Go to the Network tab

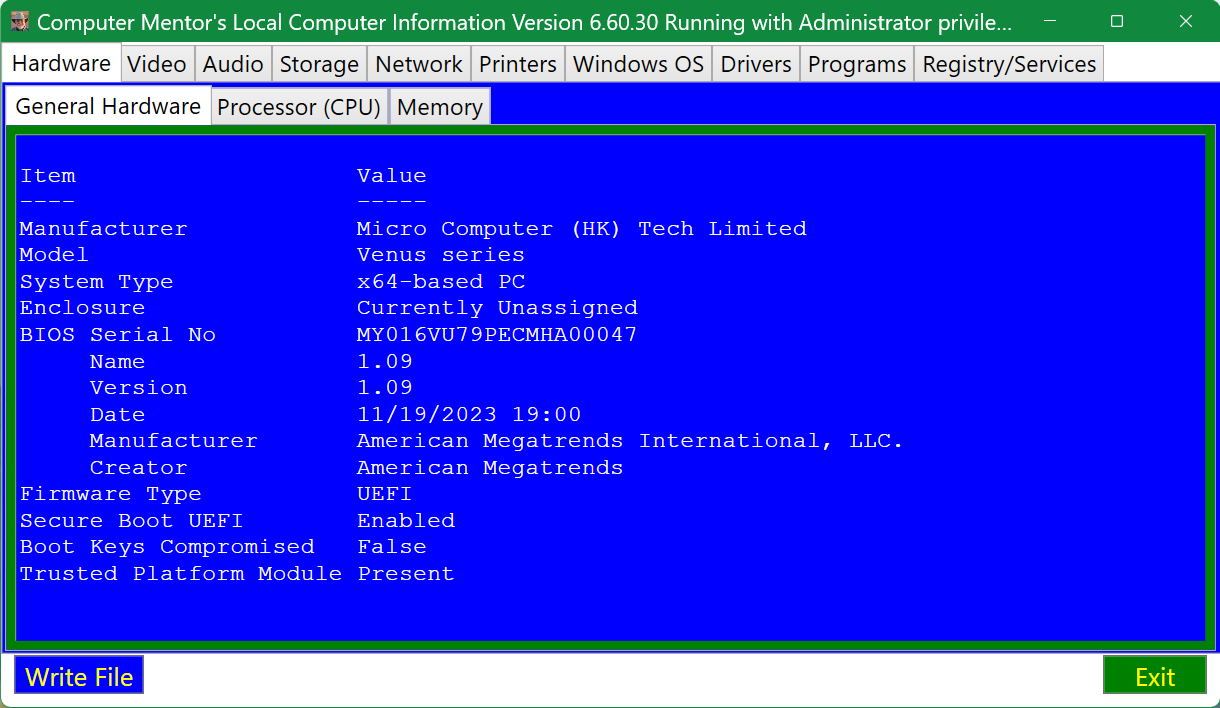point(419,64)
